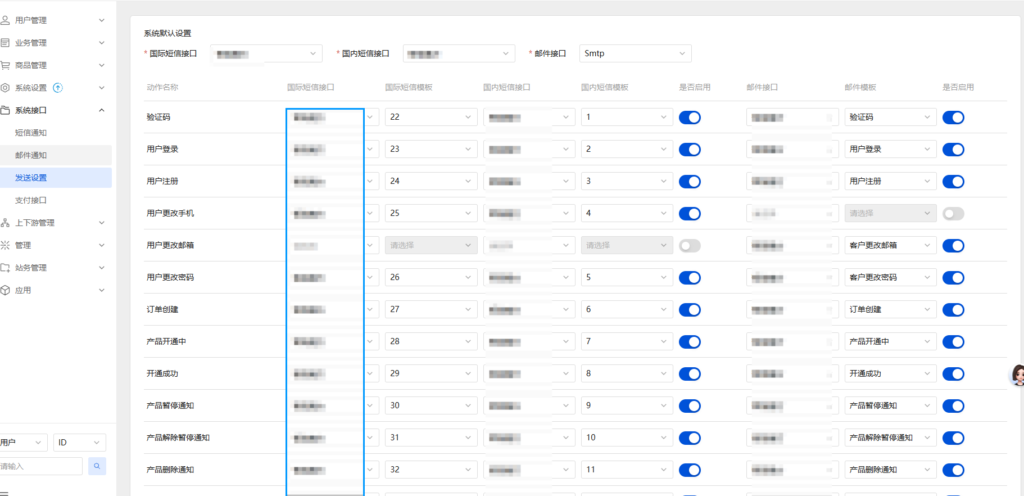Open the default 国际短信接口 dropdown at top
The width and height of the screenshot is (1024, 496).
pyautogui.click(x=266, y=54)
